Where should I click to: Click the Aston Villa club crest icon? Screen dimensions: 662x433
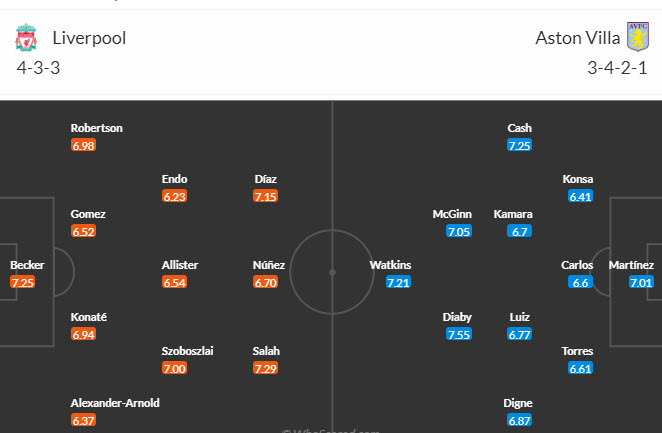(637, 38)
